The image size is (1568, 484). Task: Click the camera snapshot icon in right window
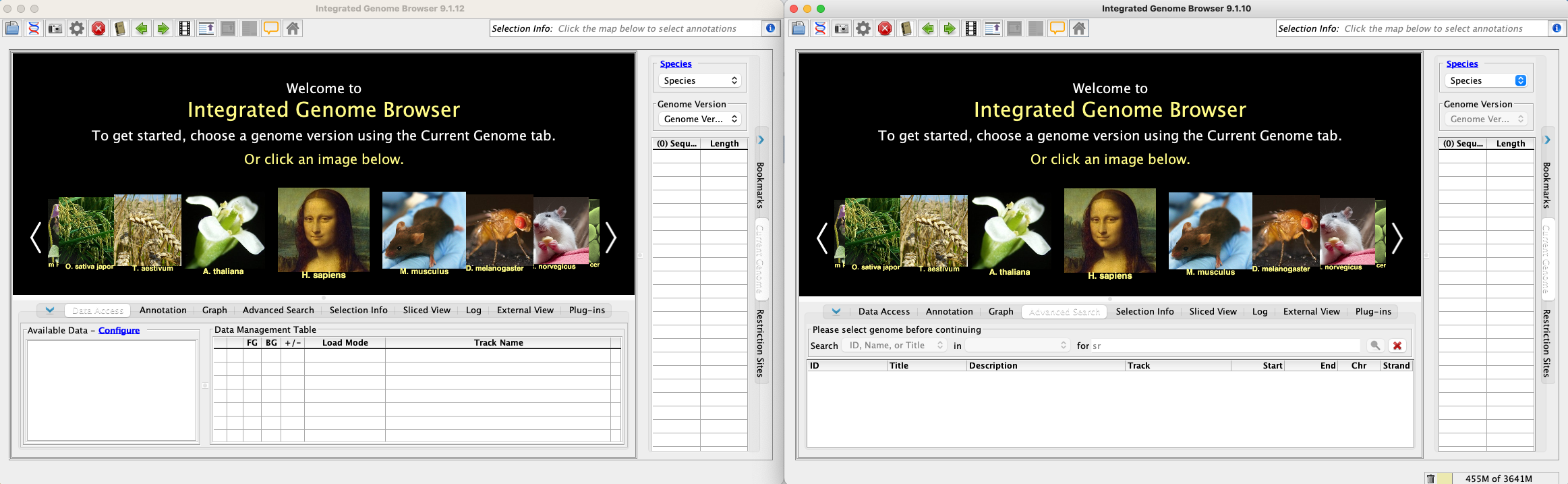pos(842,28)
